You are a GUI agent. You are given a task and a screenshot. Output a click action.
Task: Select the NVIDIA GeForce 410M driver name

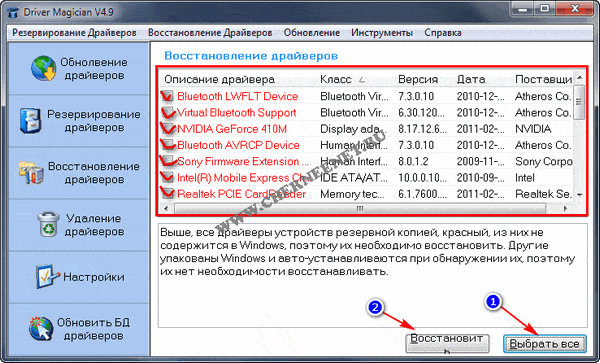point(232,129)
